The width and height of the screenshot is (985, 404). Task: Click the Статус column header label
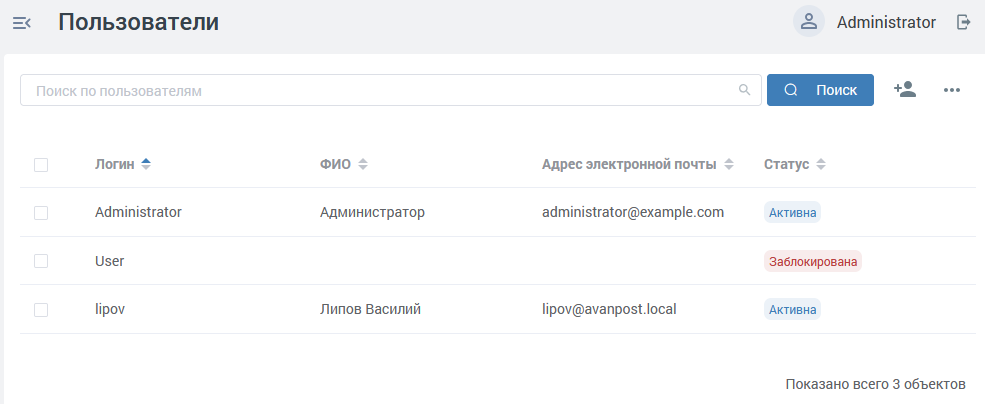[786, 165]
